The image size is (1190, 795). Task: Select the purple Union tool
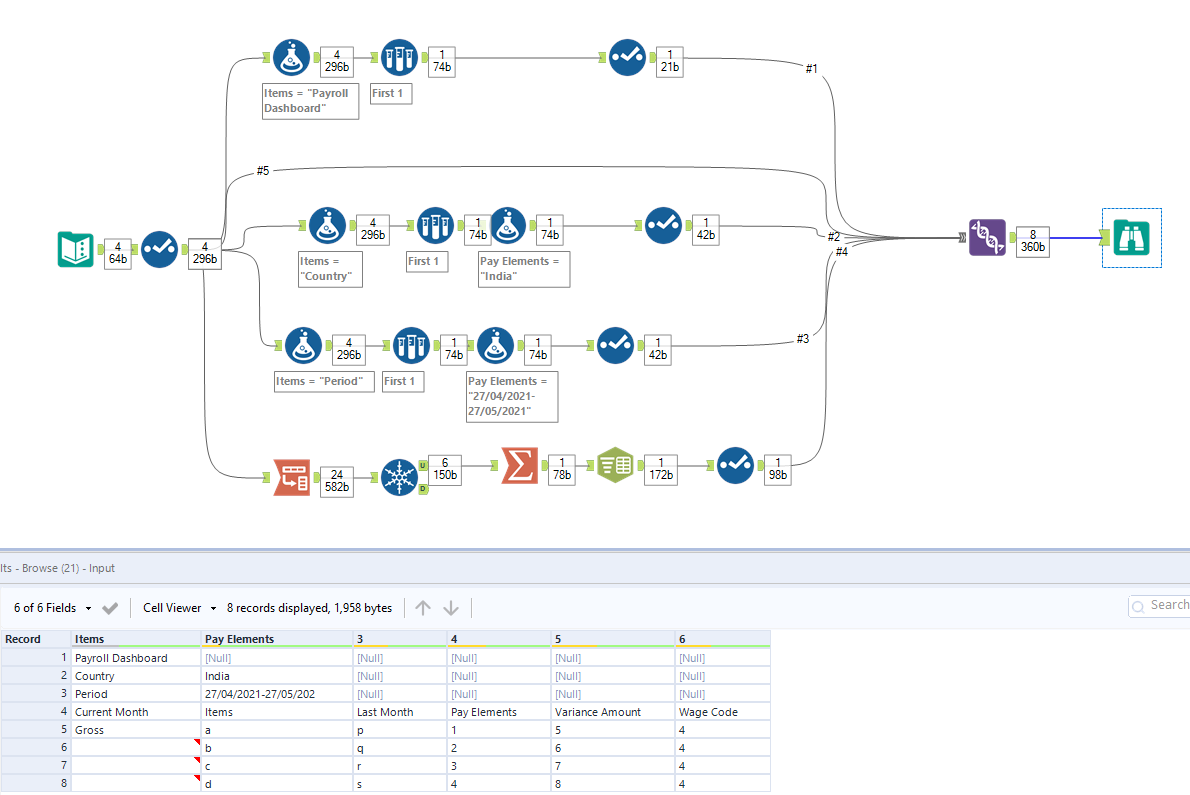(987, 238)
